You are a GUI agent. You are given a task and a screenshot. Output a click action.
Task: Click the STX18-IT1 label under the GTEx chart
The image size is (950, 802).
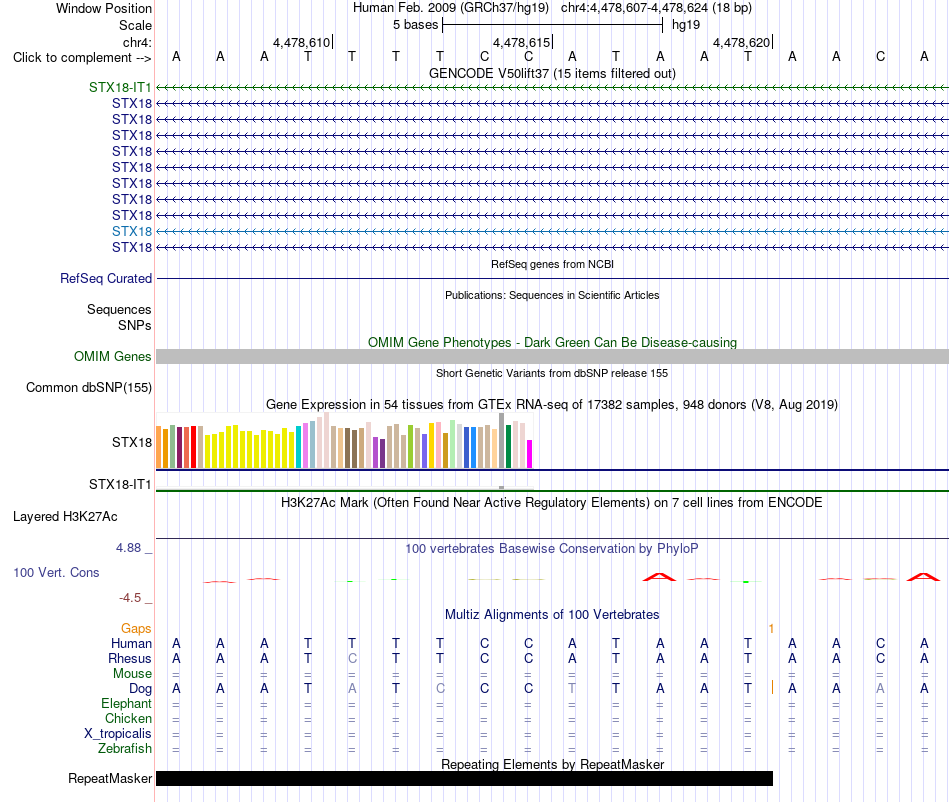click(x=120, y=485)
